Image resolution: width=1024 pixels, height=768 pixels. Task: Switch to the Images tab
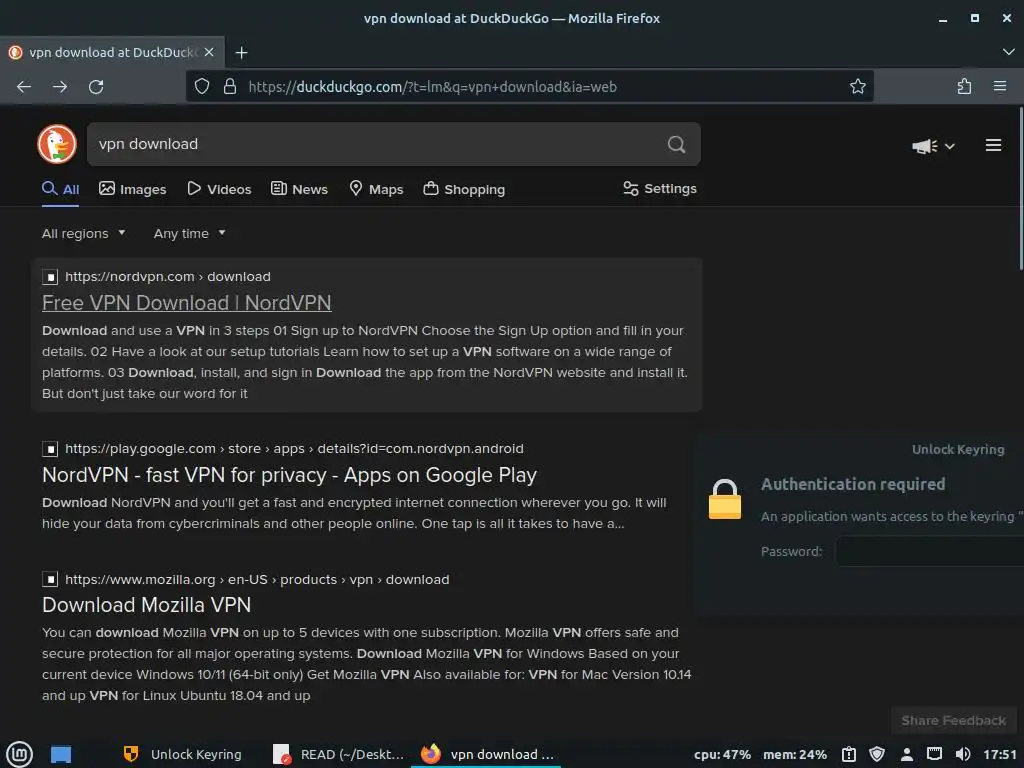point(133,189)
